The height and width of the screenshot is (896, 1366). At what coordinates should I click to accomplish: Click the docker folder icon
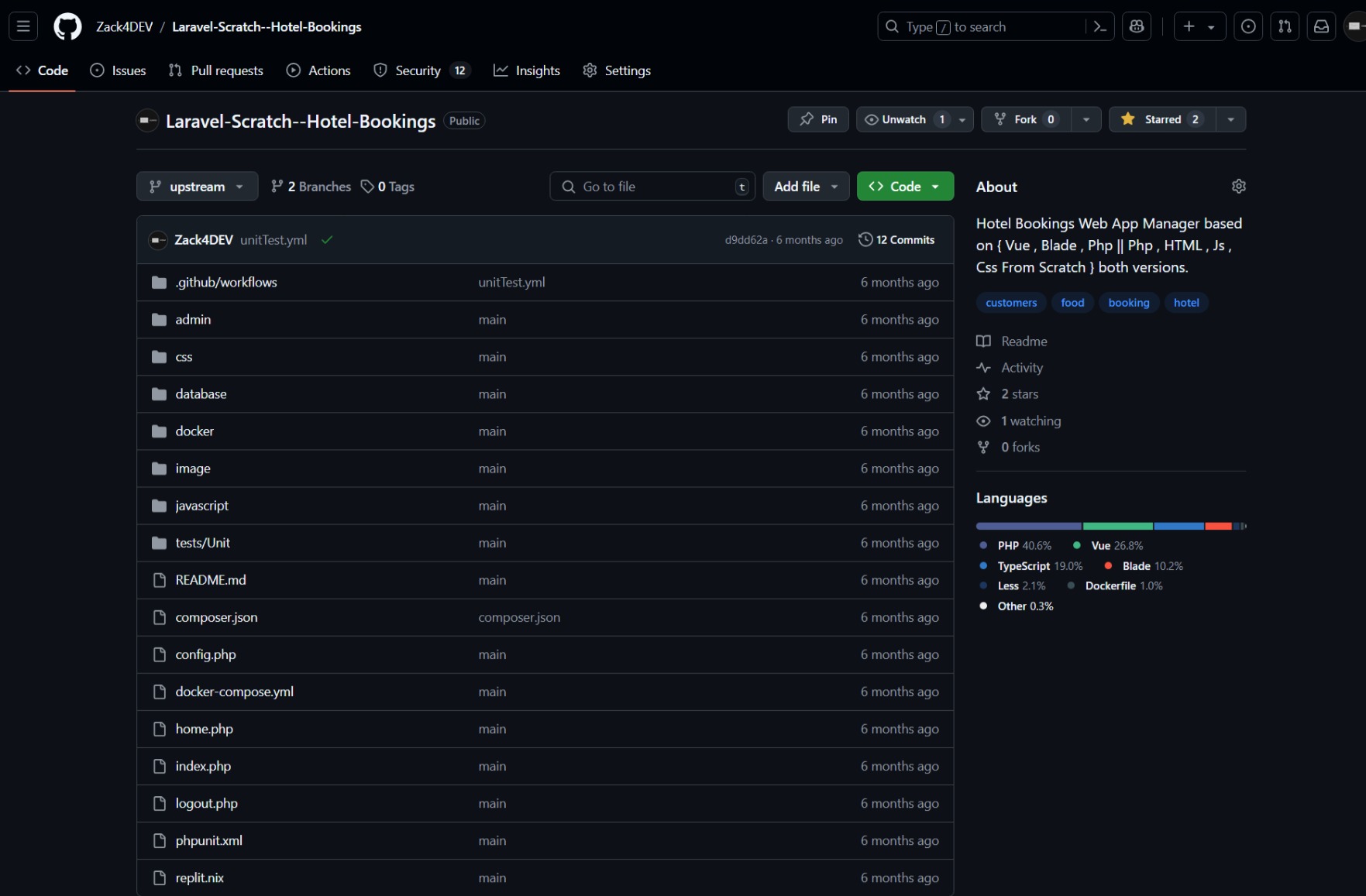coord(160,431)
